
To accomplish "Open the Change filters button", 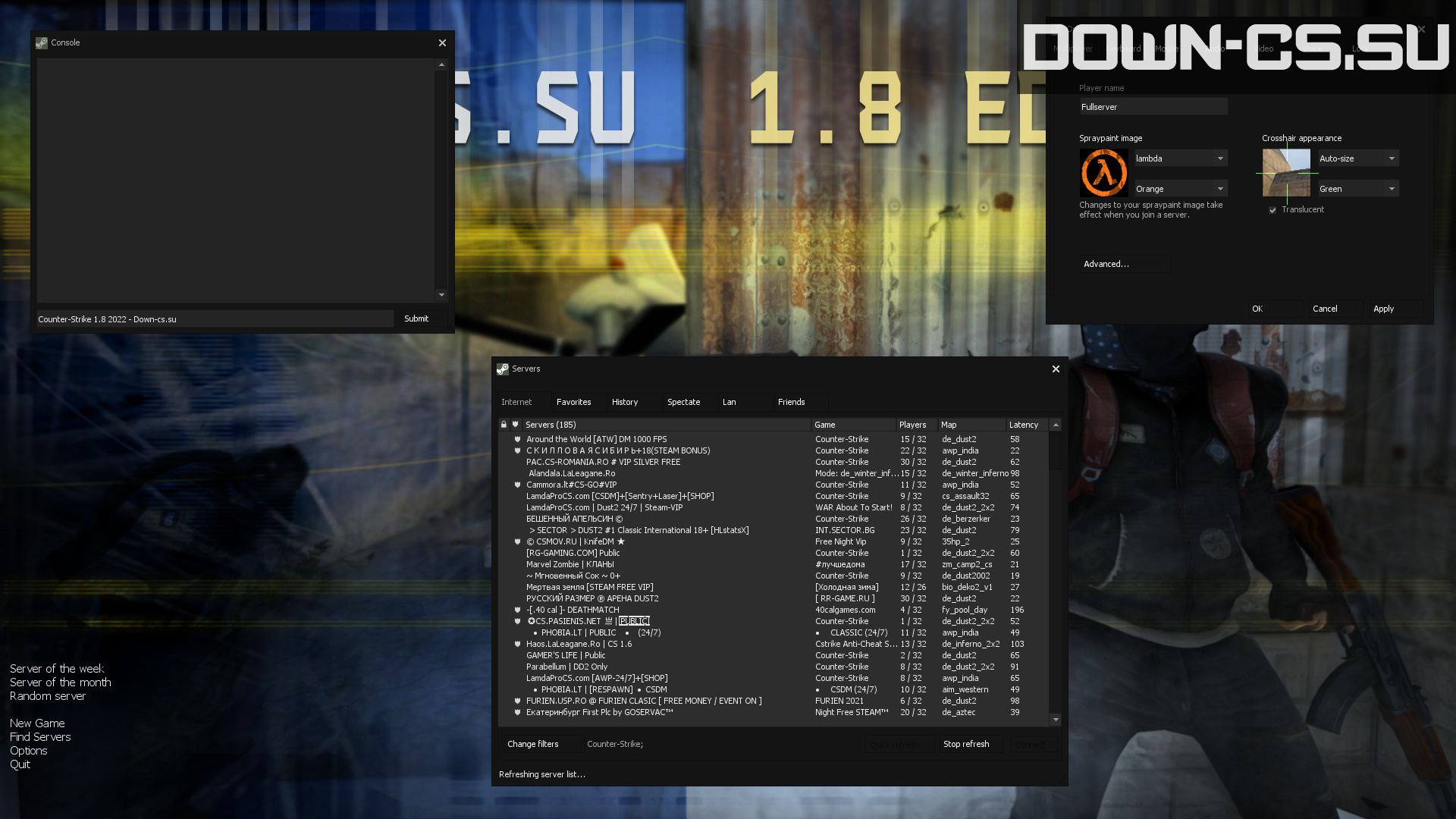I will pyautogui.click(x=533, y=745).
